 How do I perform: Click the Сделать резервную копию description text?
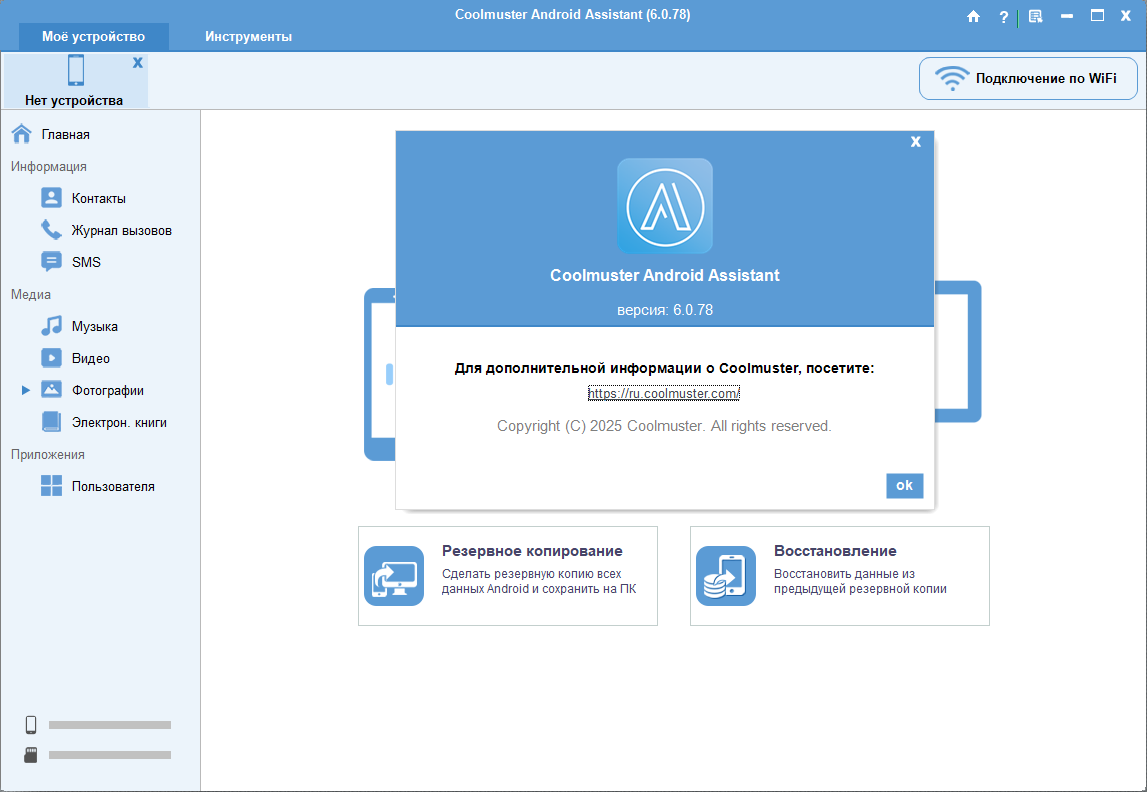(x=538, y=581)
